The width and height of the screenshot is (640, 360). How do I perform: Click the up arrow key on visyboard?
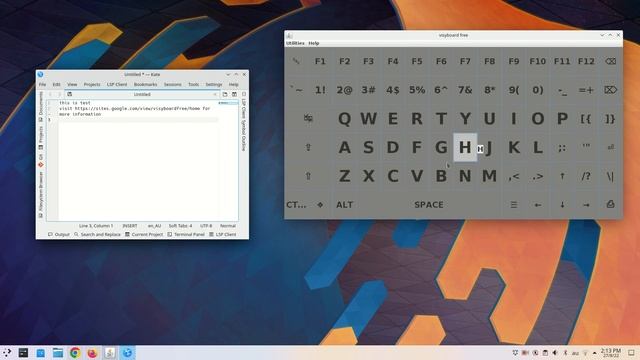pos(562,176)
